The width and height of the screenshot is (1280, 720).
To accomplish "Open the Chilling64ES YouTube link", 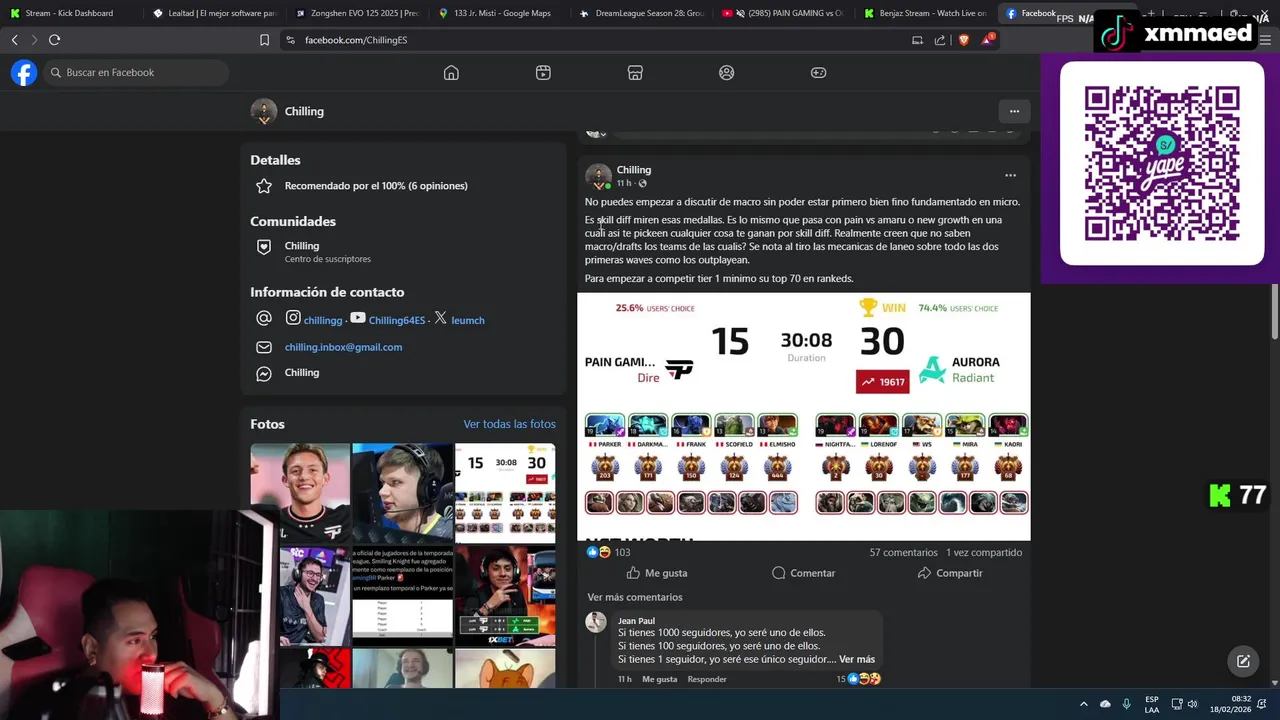I will (397, 320).
